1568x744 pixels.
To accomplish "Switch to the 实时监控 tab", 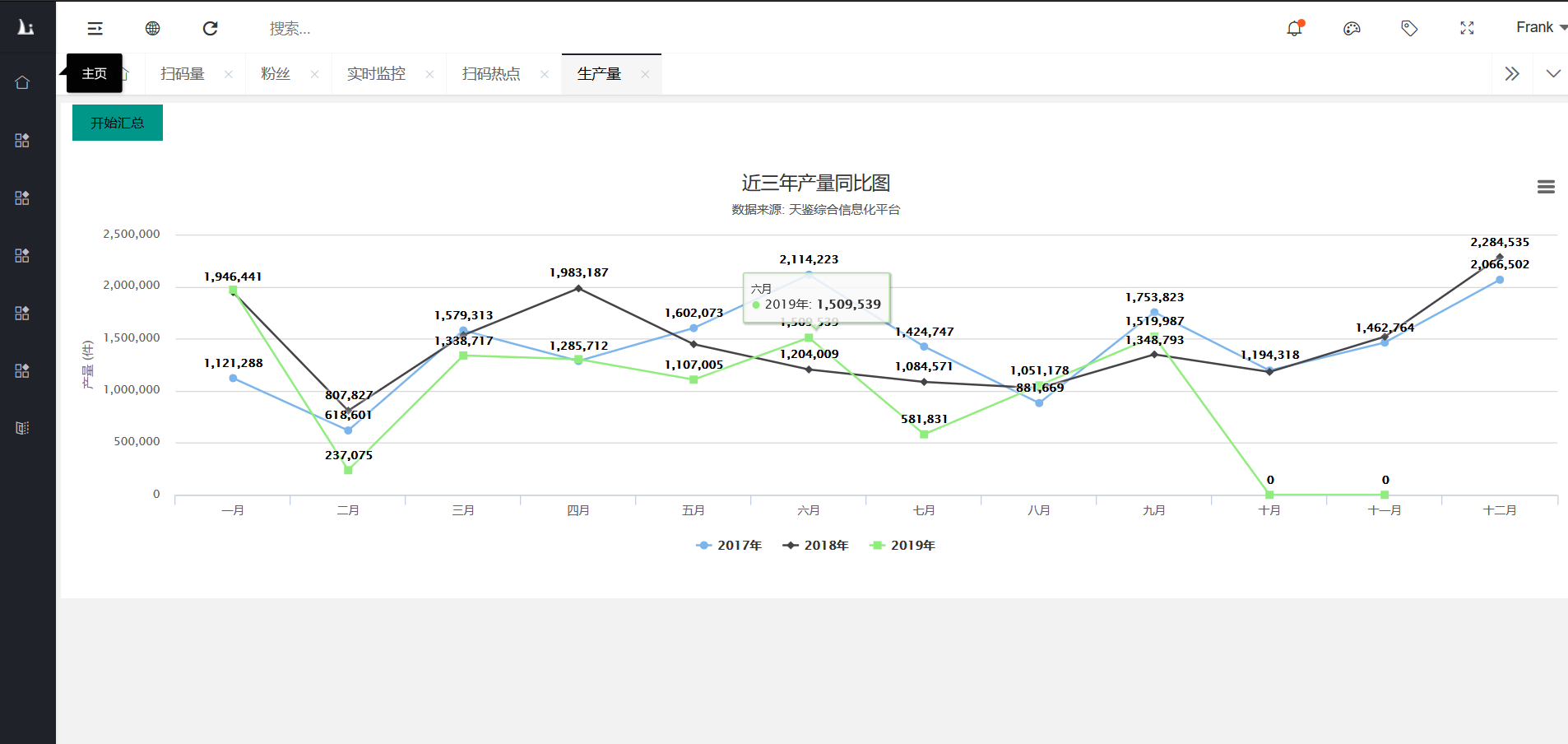I will tap(376, 74).
